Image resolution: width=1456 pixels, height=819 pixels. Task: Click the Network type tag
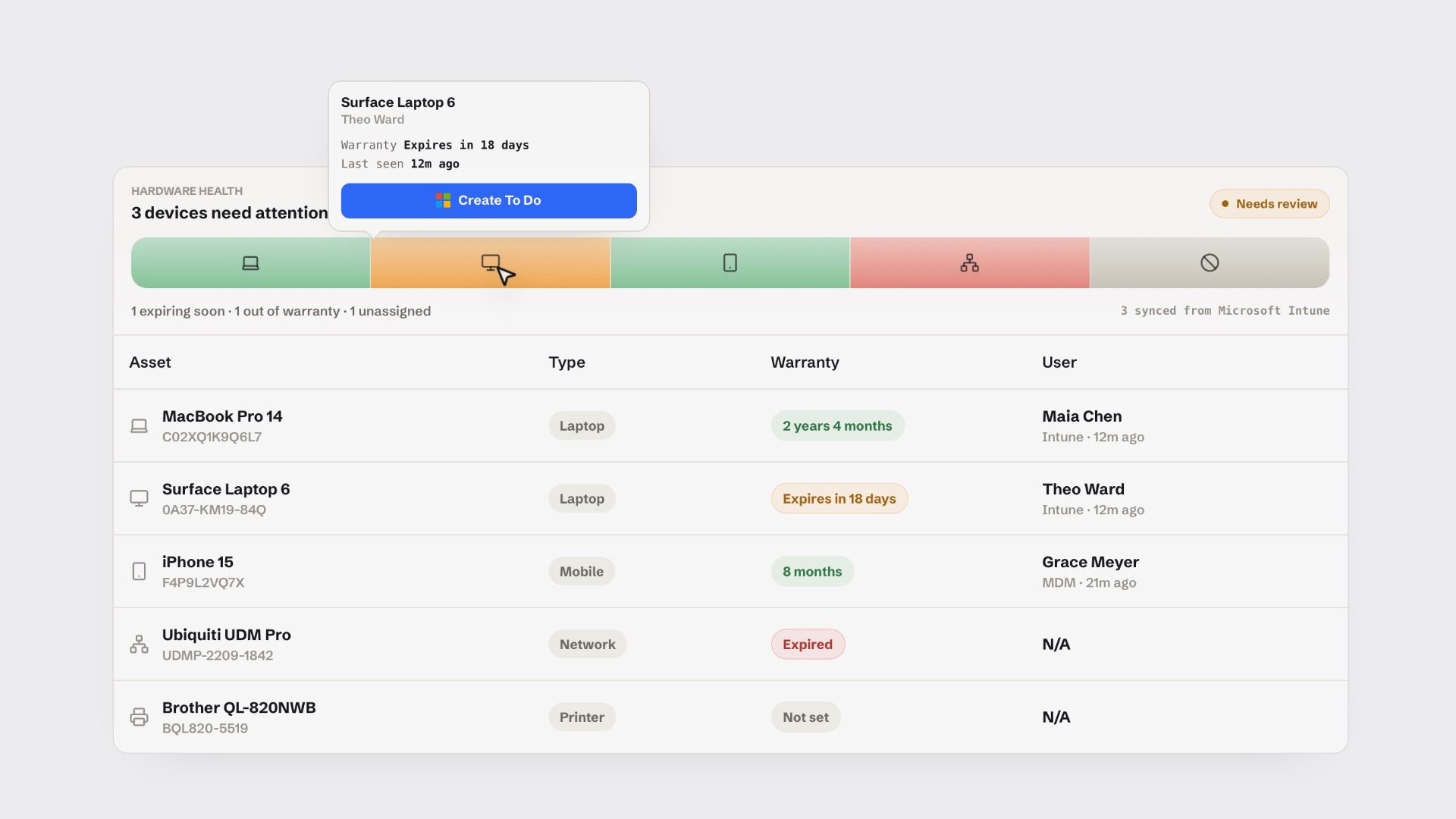coord(588,645)
